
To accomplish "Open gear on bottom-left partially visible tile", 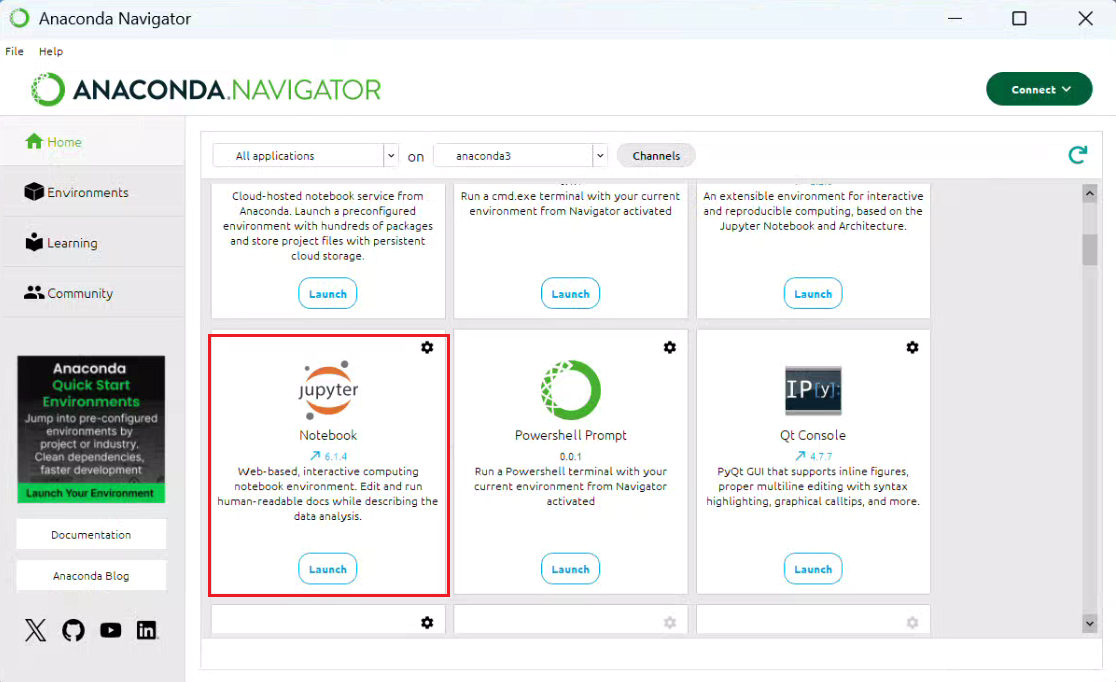I will click(x=427, y=623).
